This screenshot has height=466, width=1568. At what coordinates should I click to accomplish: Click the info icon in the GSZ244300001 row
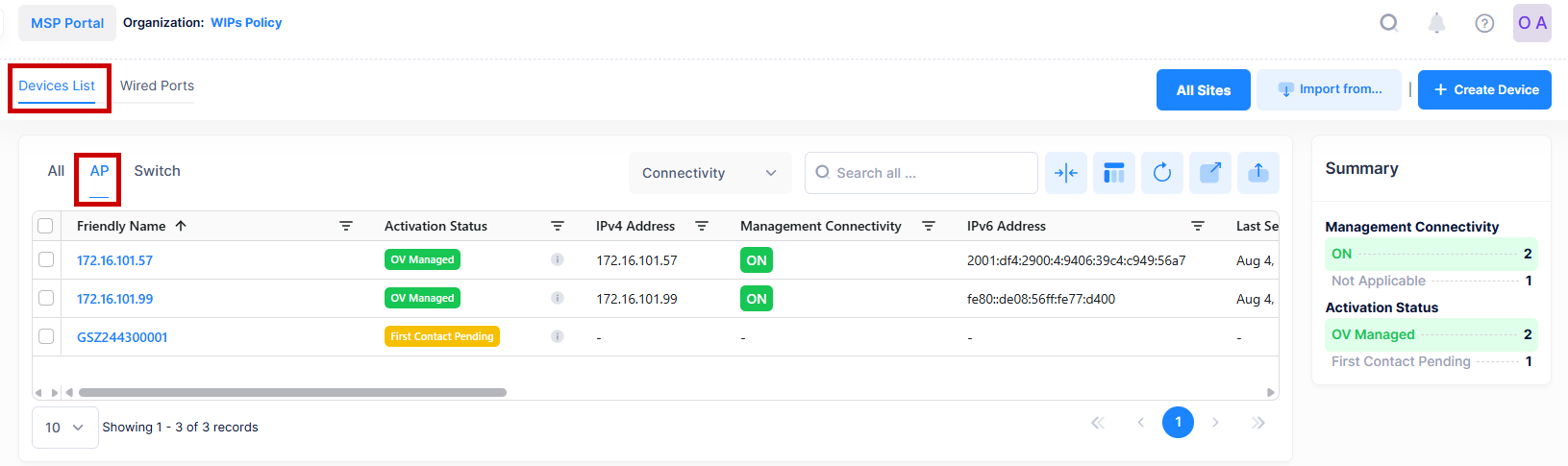(557, 336)
